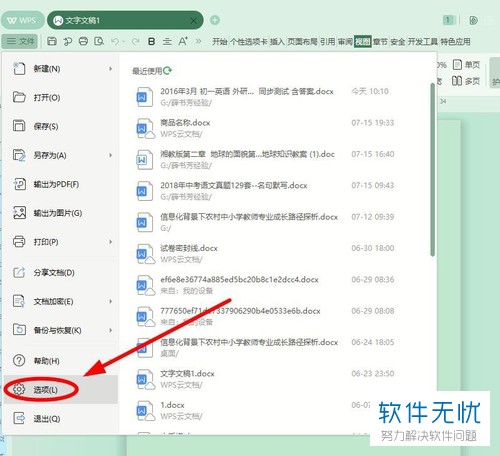Expand the 新建(N) submenu arrow
The width and height of the screenshot is (500, 456).
coord(110,69)
